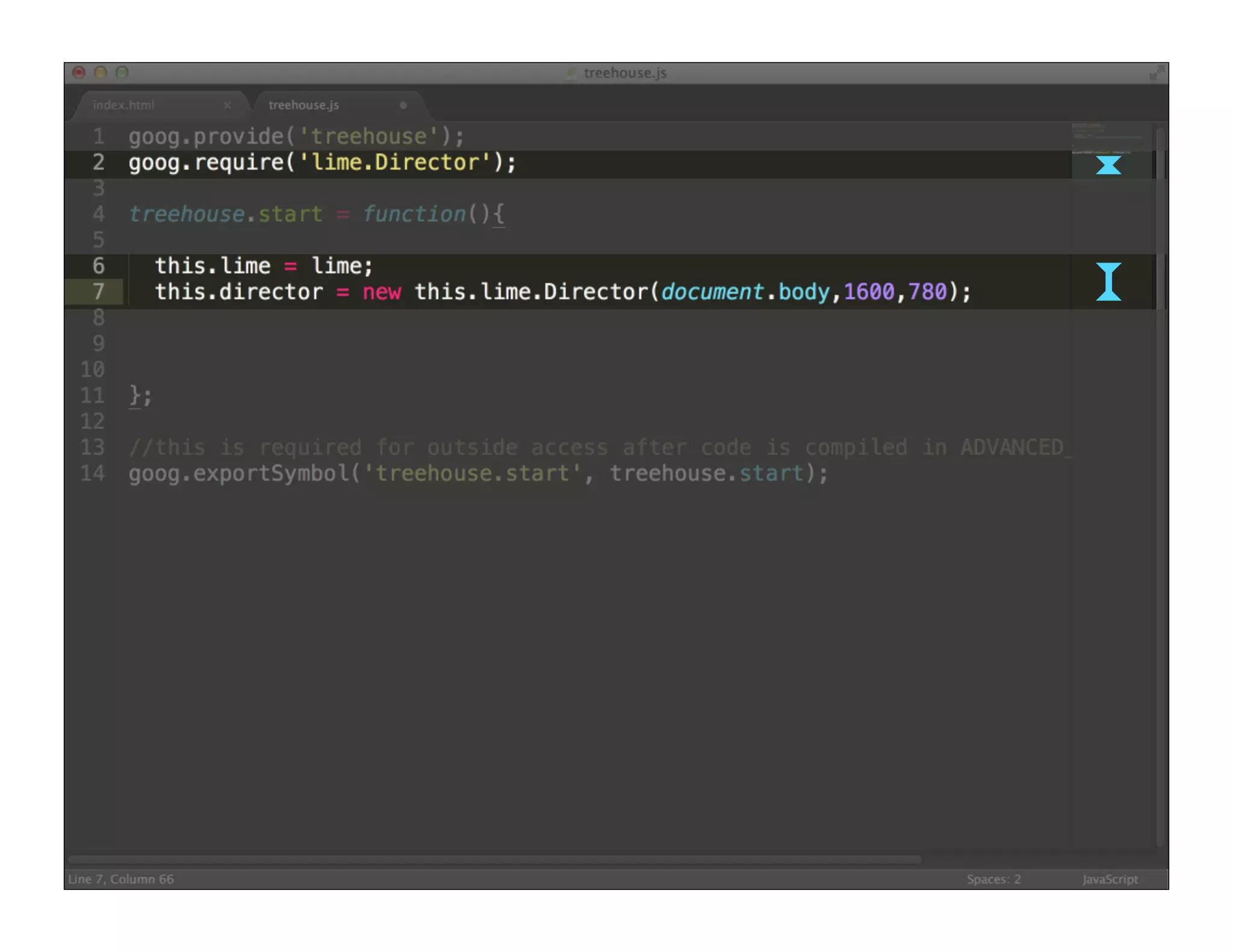Click the vertical scrollbar on right edge
Screen dimensions: 1233x952
(1161, 481)
